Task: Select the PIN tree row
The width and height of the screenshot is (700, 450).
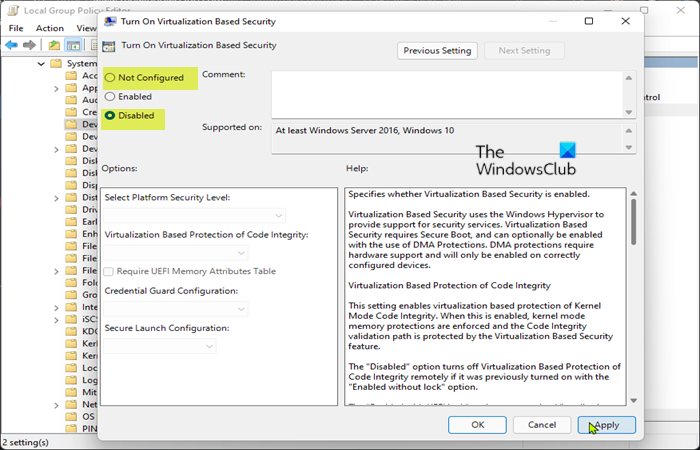Action: [81, 429]
